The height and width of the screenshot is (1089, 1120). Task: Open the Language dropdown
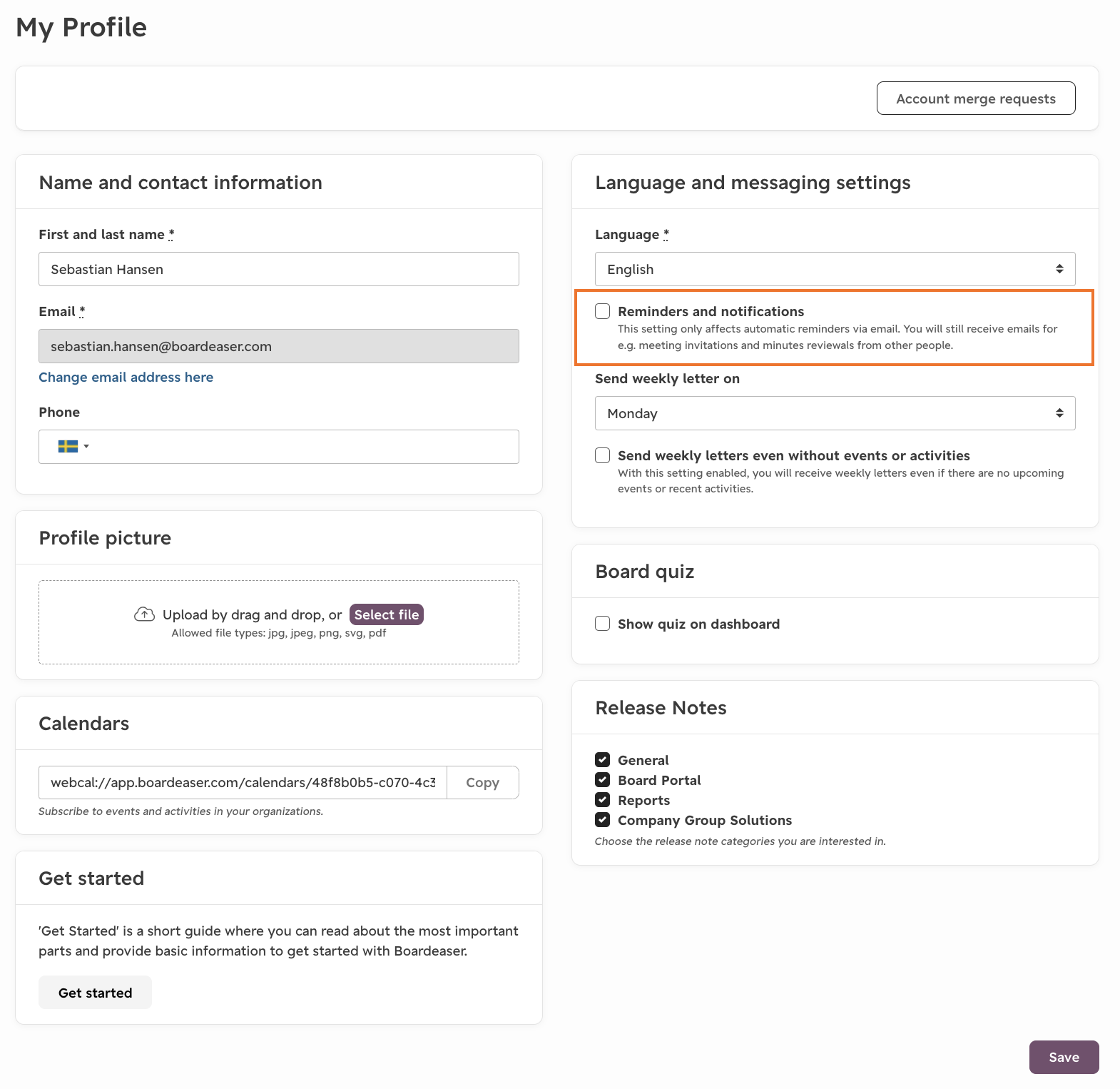pyautogui.click(x=835, y=269)
